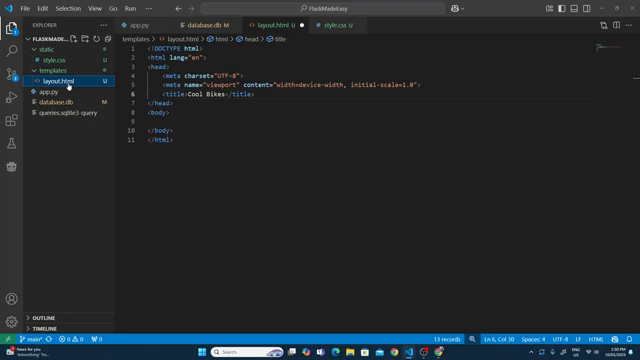
Task: Collapse the FLASKMADEEASY project root
Action: pos(28,39)
